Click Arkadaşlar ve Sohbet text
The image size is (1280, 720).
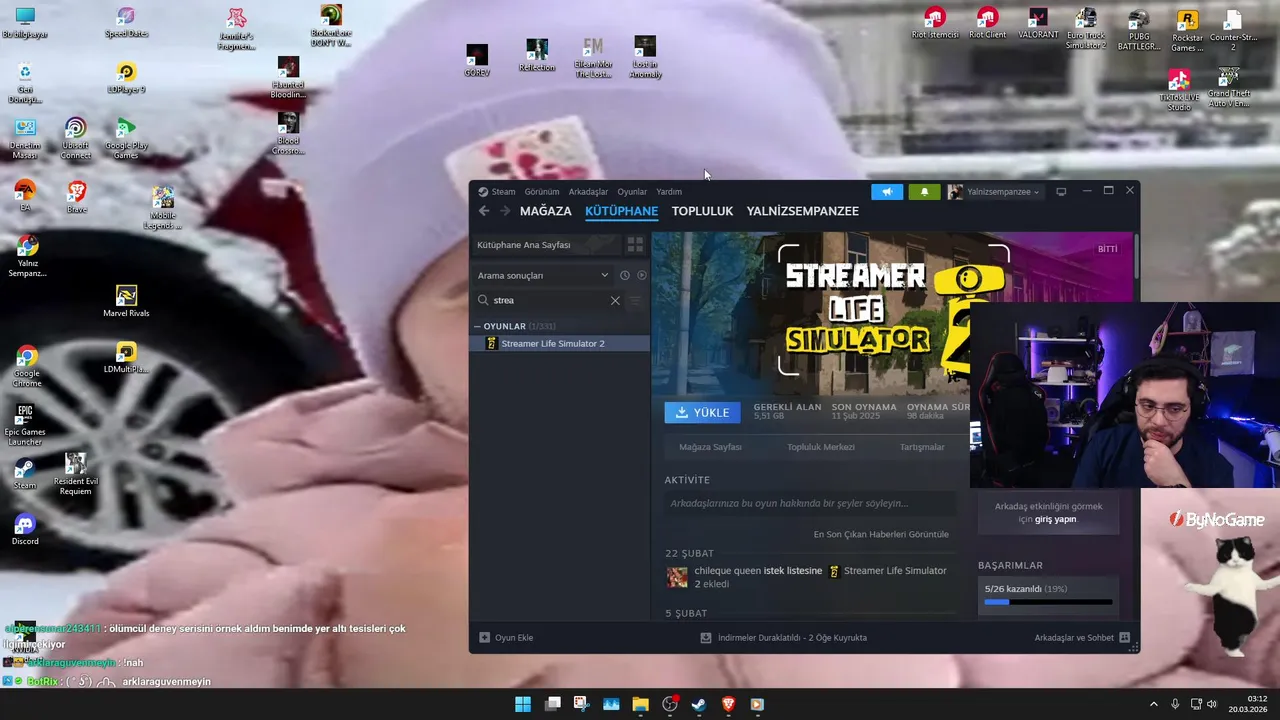(x=1074, y=637)
